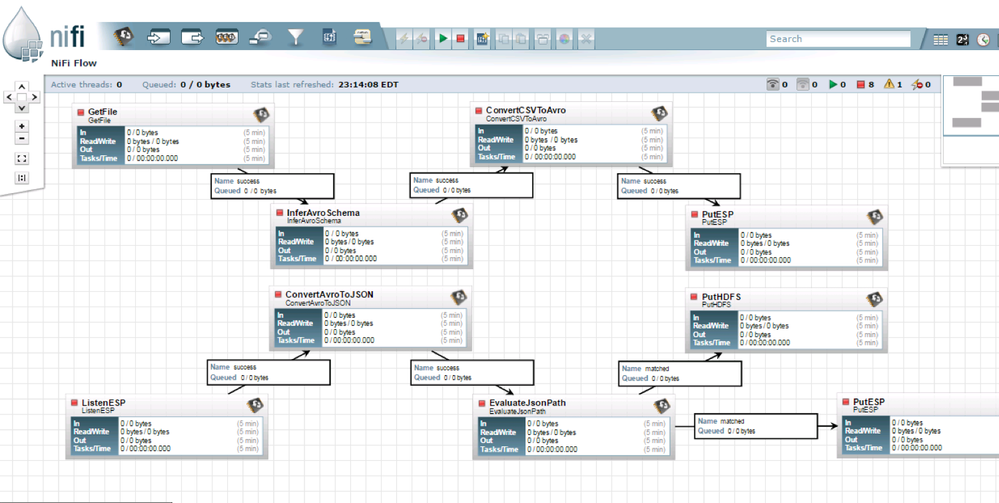Open the Flow History clock icon

click(985, 40)
